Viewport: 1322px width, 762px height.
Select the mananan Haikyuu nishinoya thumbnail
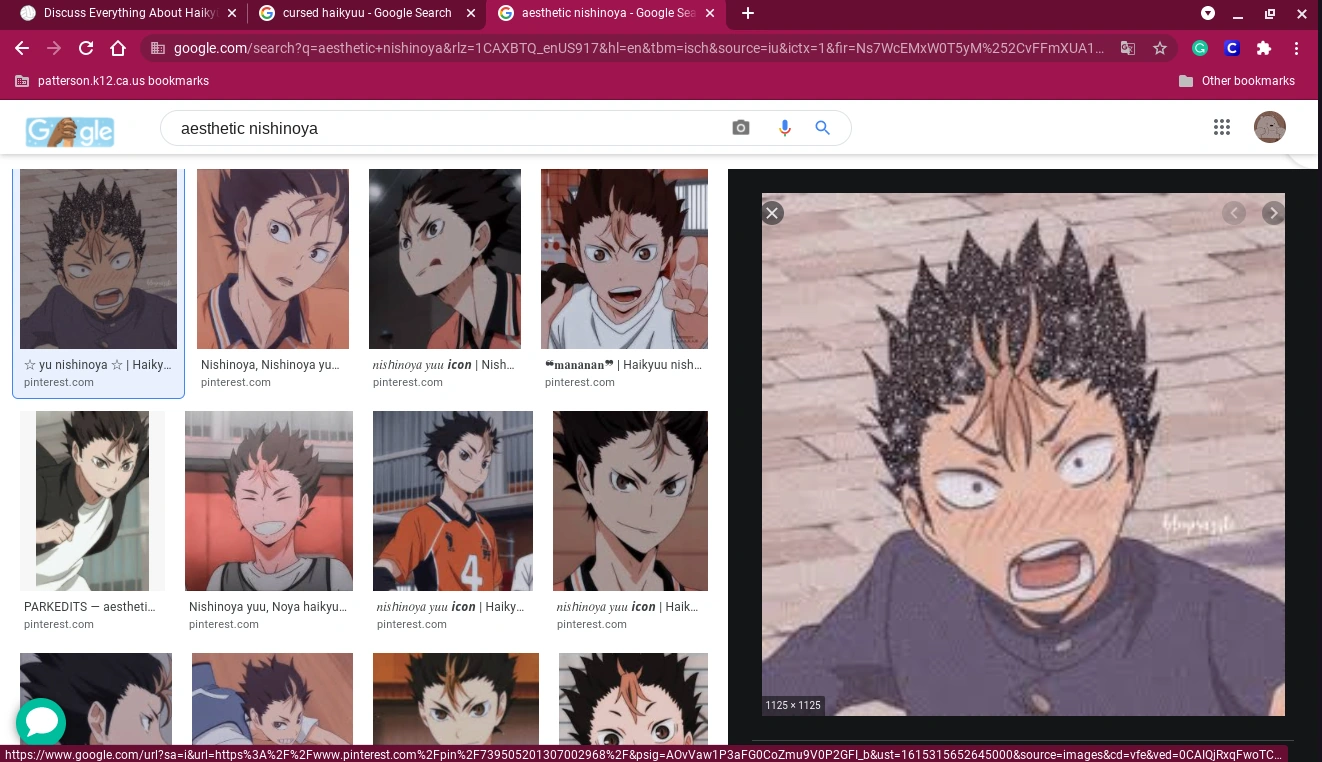tap(624, 259)
